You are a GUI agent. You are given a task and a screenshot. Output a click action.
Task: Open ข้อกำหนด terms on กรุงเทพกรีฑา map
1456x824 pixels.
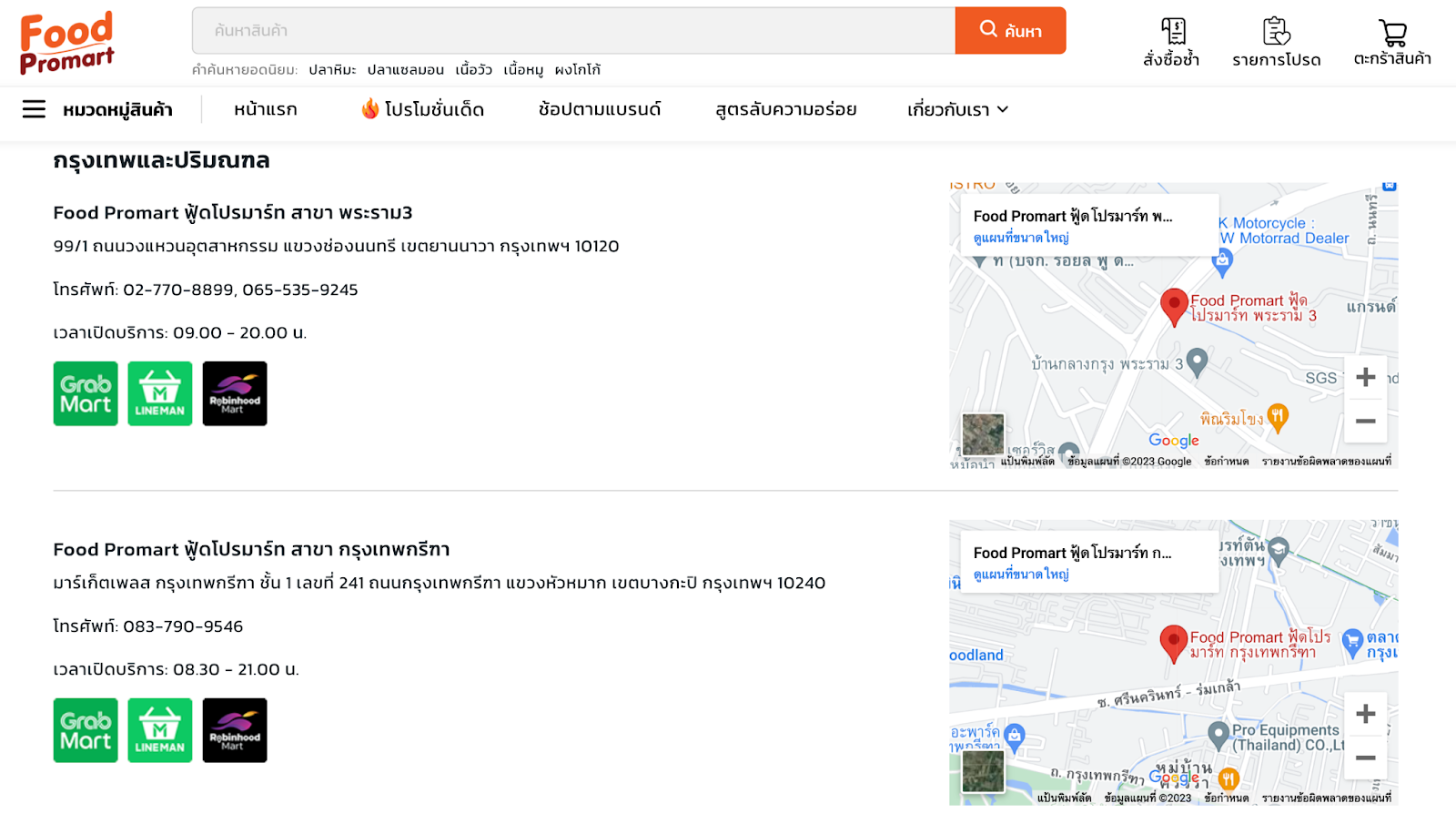point(1226,799)
